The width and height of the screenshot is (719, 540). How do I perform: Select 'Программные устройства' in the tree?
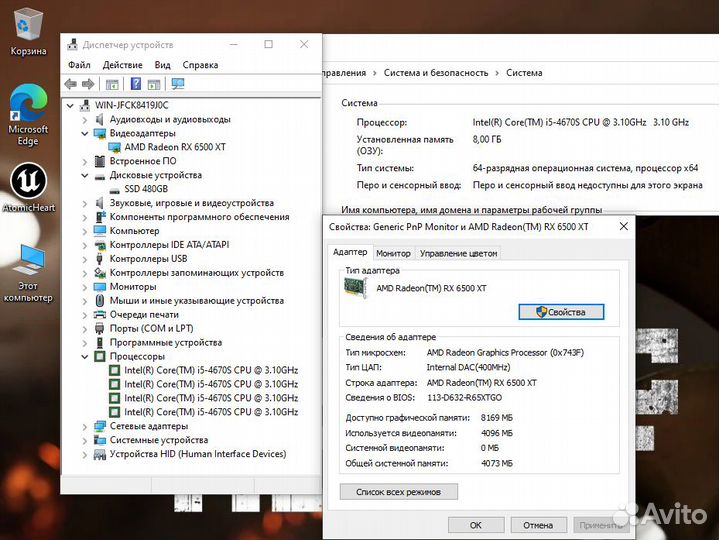click(166, 342)
